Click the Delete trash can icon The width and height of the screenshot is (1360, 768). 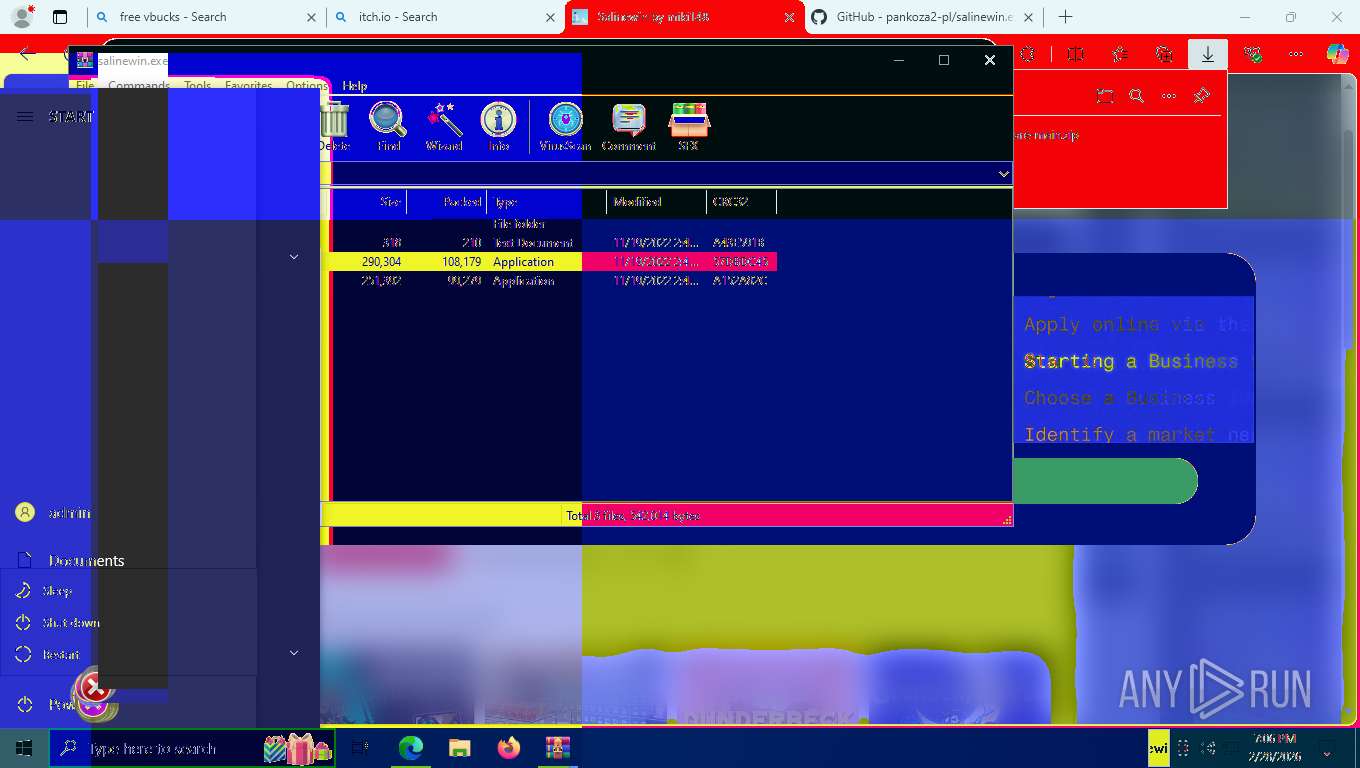(x=334, y=127)
